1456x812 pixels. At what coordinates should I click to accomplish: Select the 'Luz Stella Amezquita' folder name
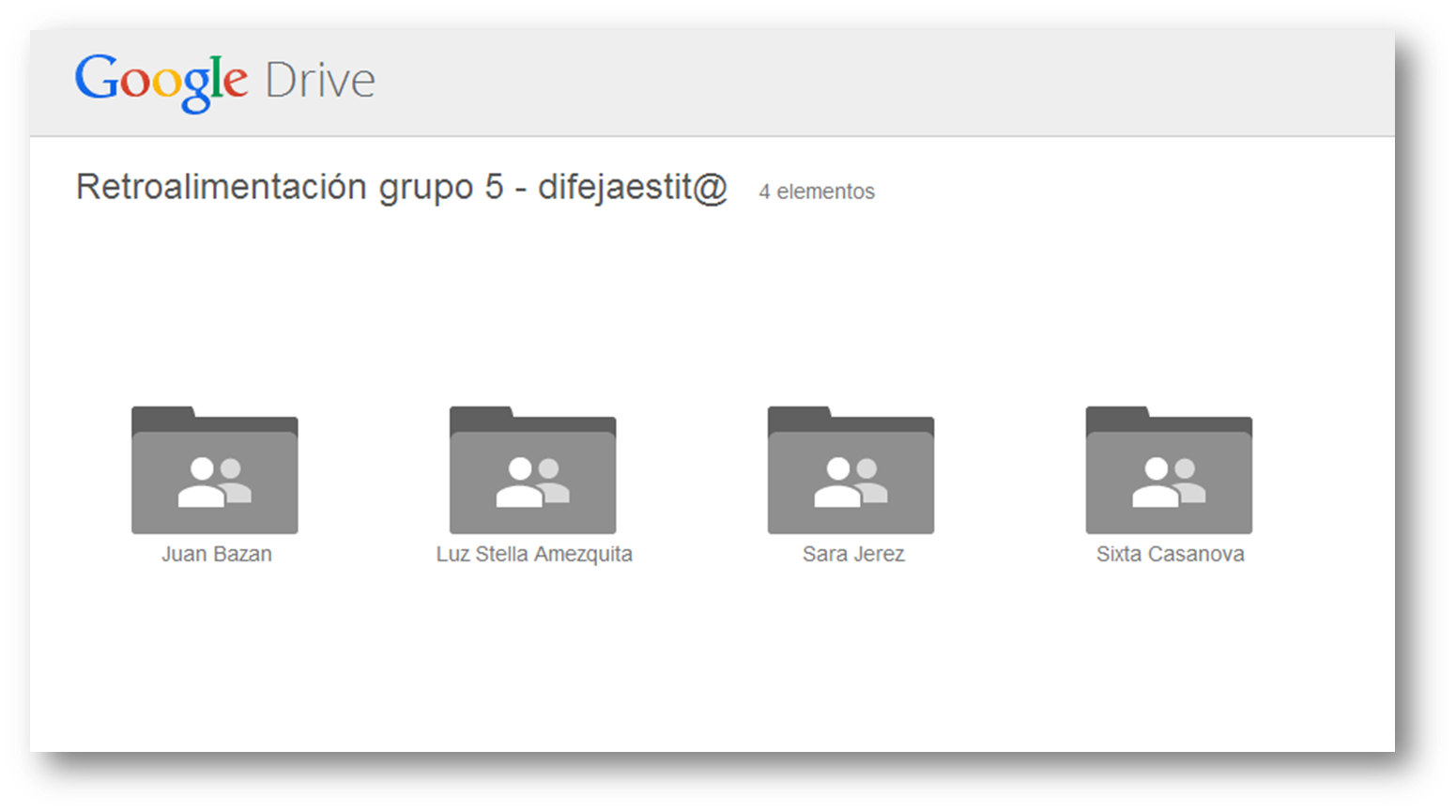click(x=534, y=554)
